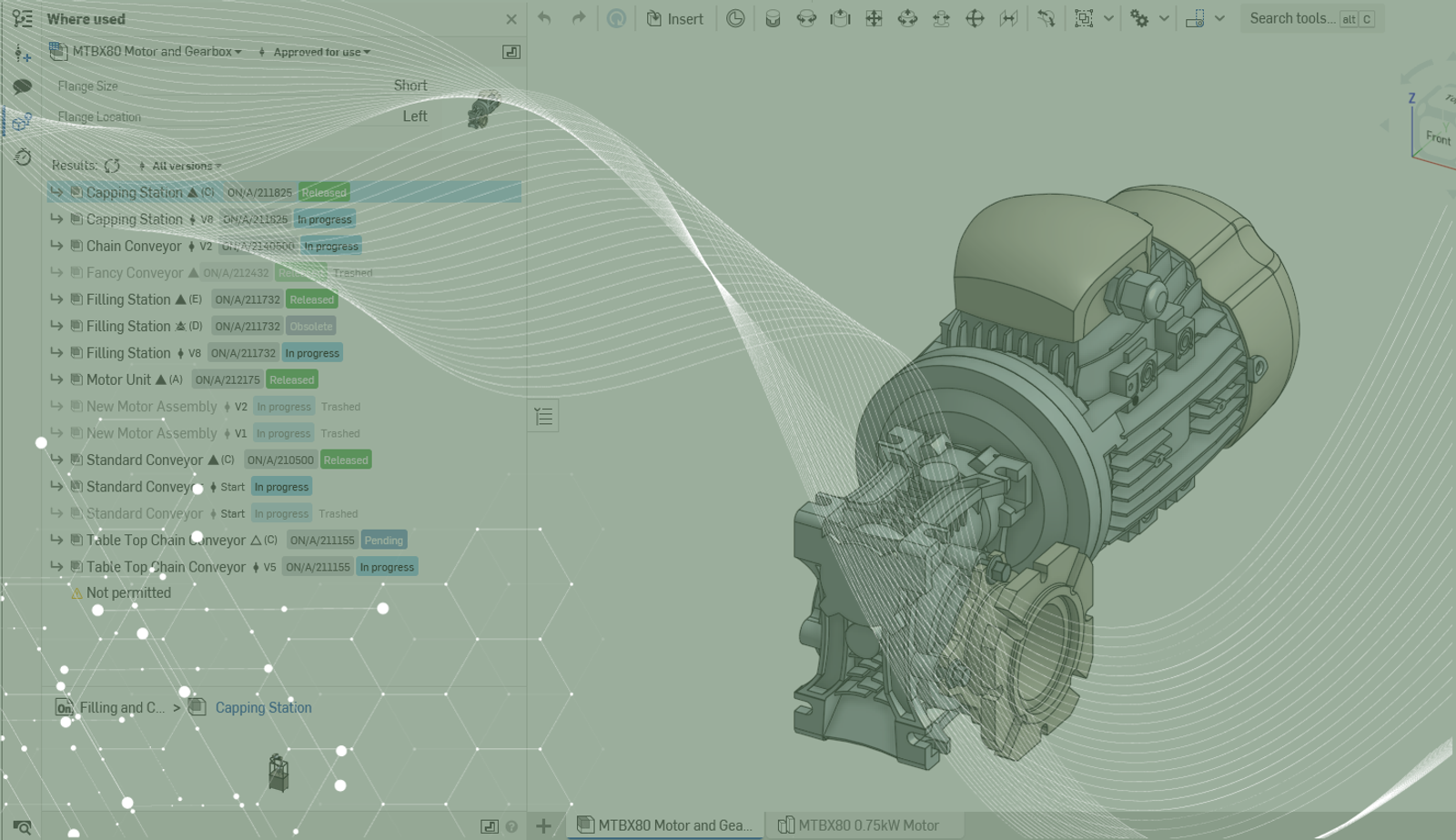The height and width of the screenshot is (840, 1456).
Task: Open the versions and history stopwatch icon
Action: pyautogui.click(x=22, y=157)
